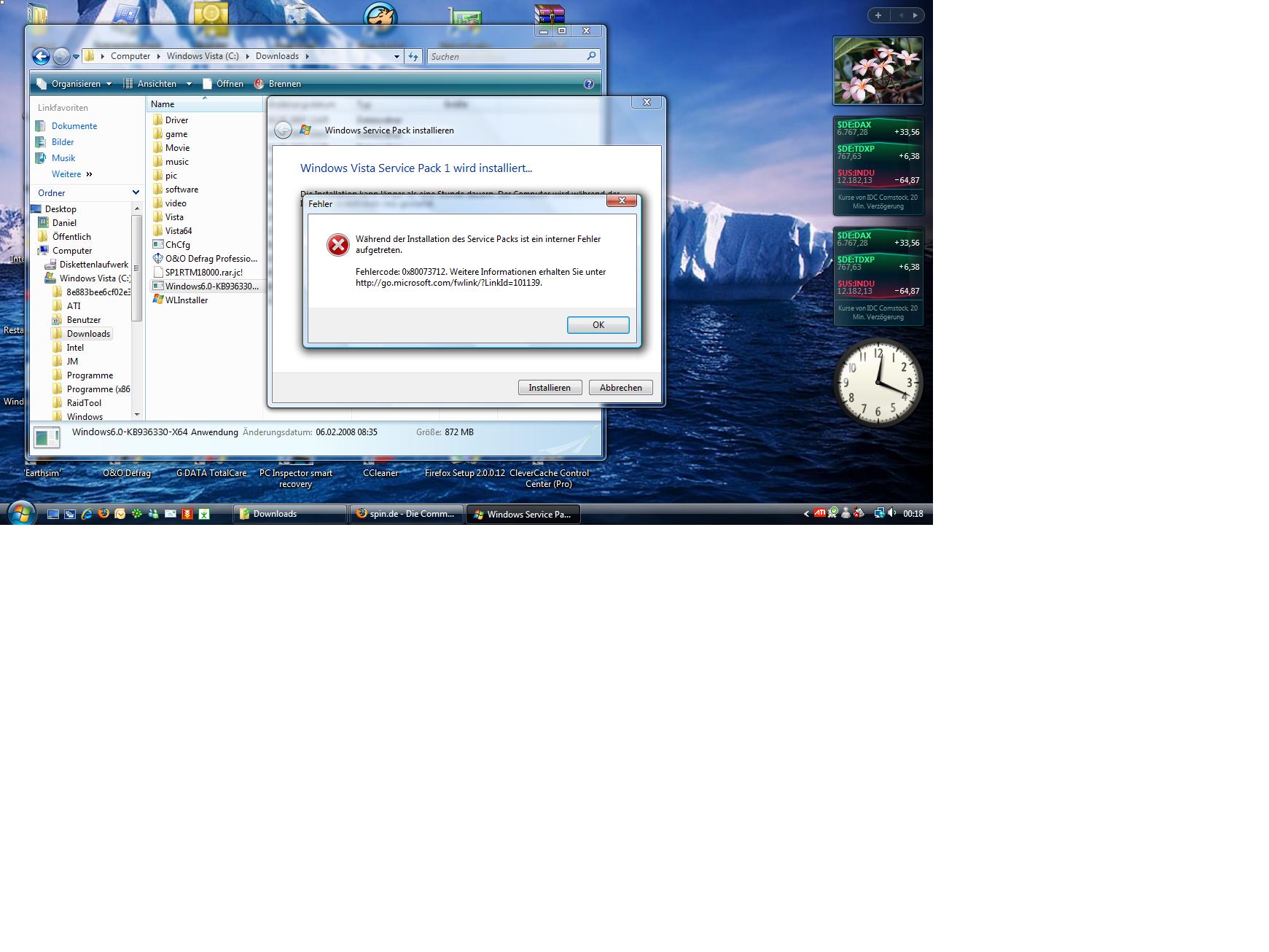Image resolution: width=1269 pixels, height=952 pixels.
Task: Select Intel folder in tree
Action: click(x=75, y=348)
